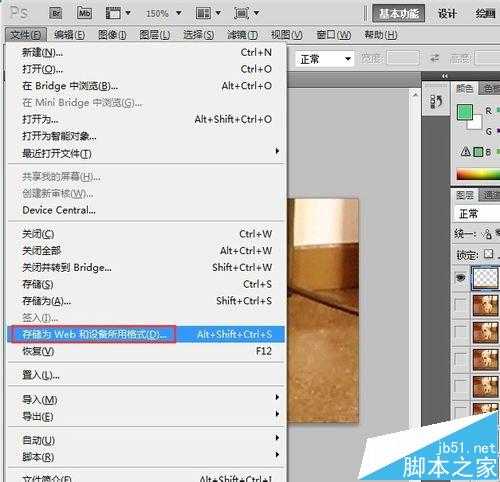Viewport: 500px width, 482px height.
Task: Choose 新建(N)... from the File menu
Action: 146,52
